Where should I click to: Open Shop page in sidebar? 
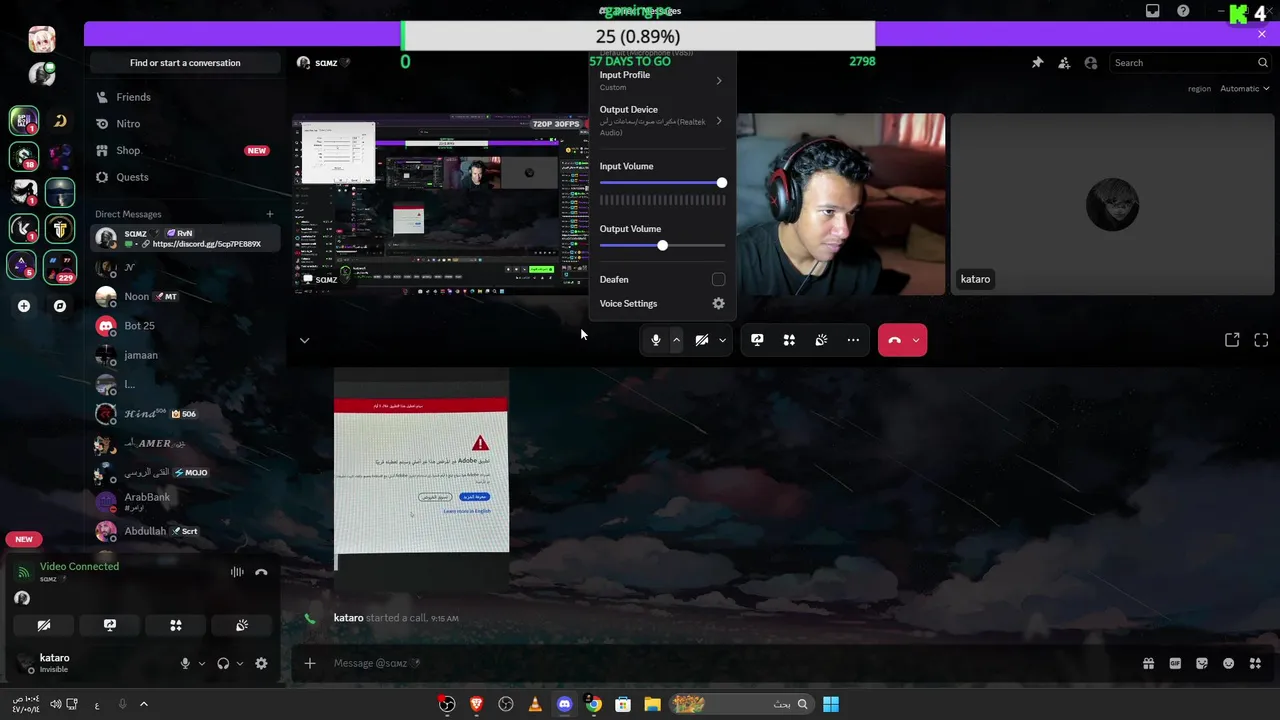coord(183,150)
